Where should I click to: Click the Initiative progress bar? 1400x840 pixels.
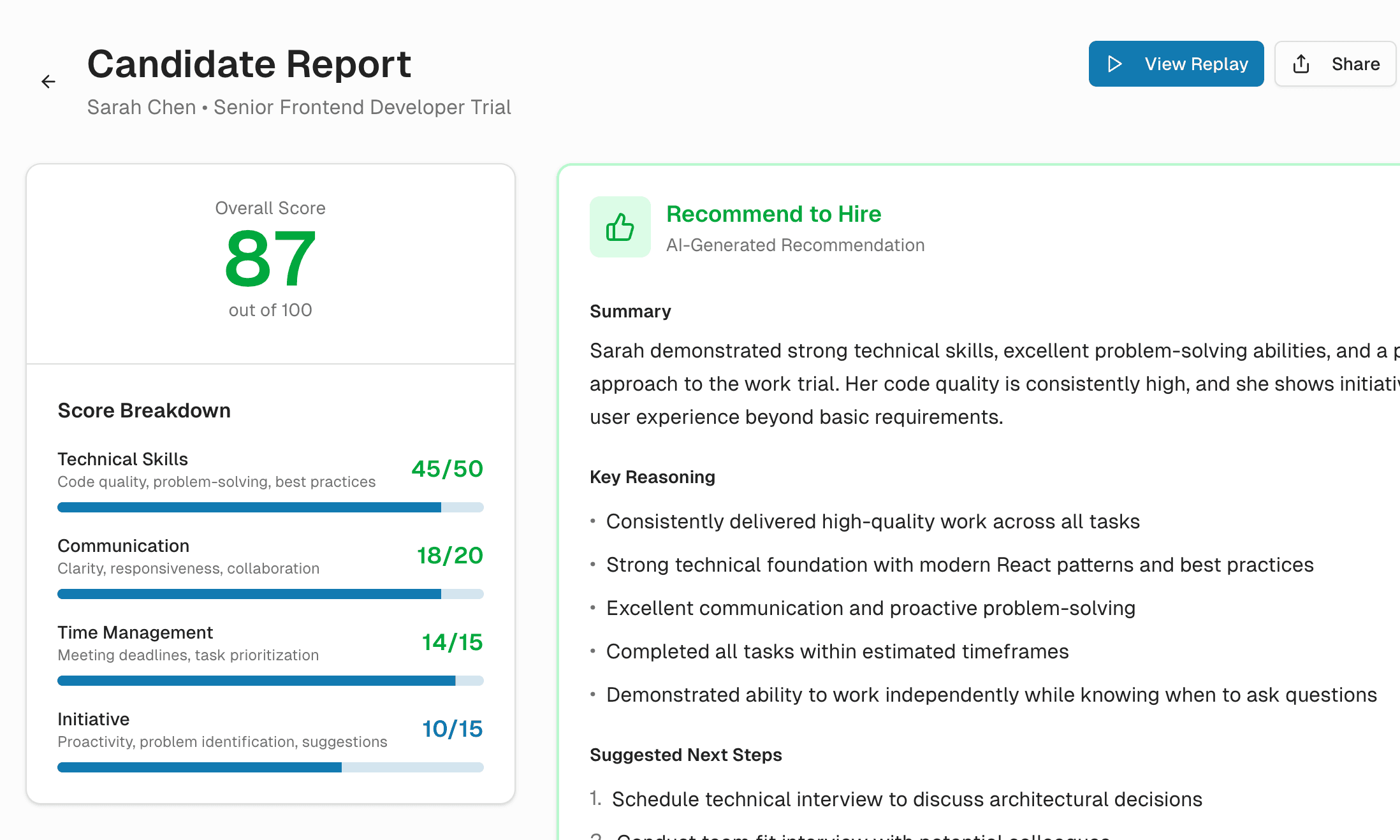[270, 767]
